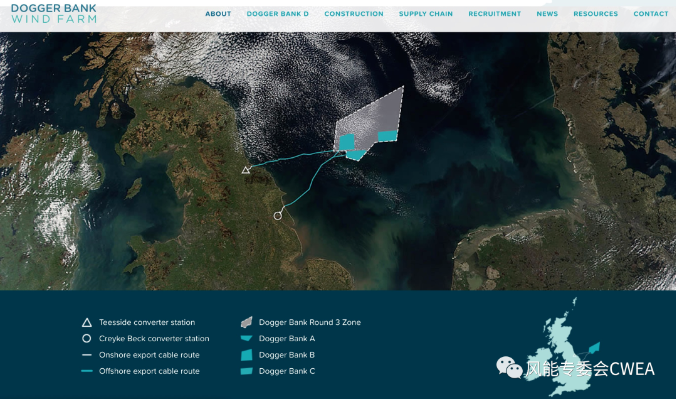
Task: Click the teal line icon for offshore export cable
Action: click(87, 371)
